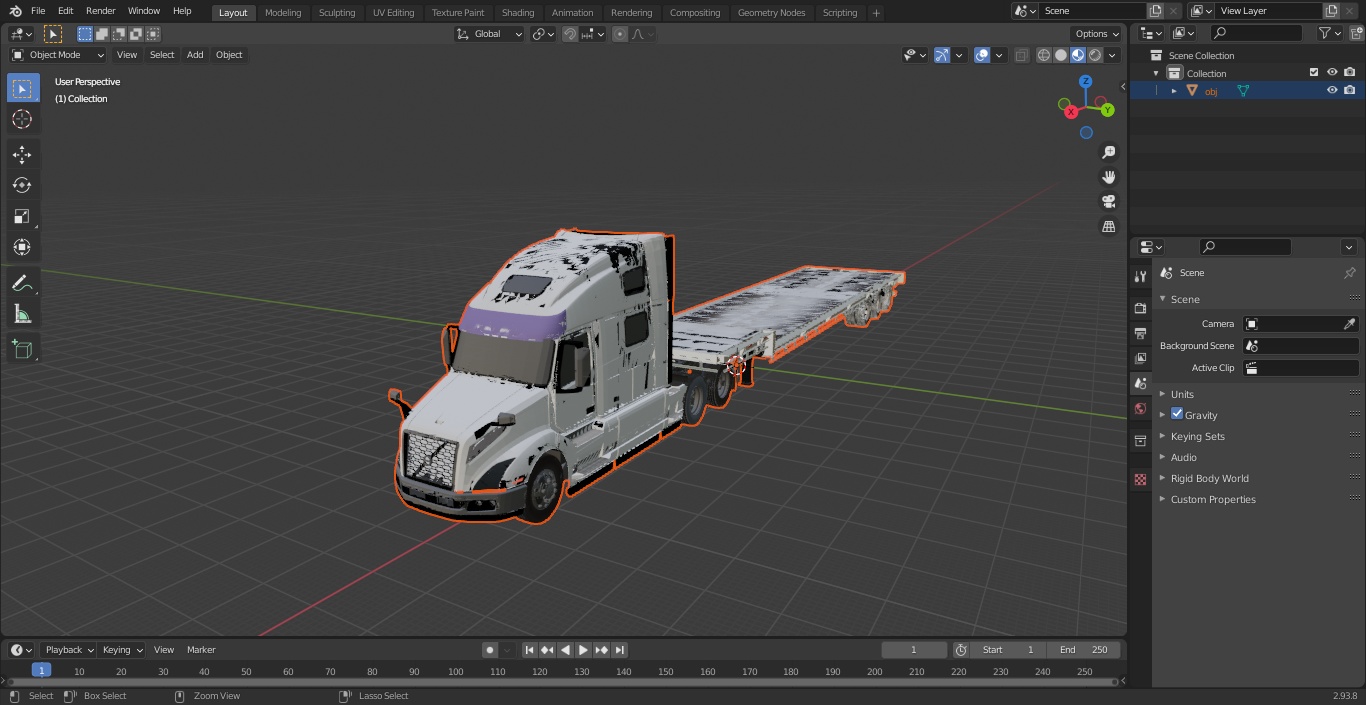Select the Annotate tool
Image resolution: width=1366 pixels, height=705 pixels.
pos(22,283)
